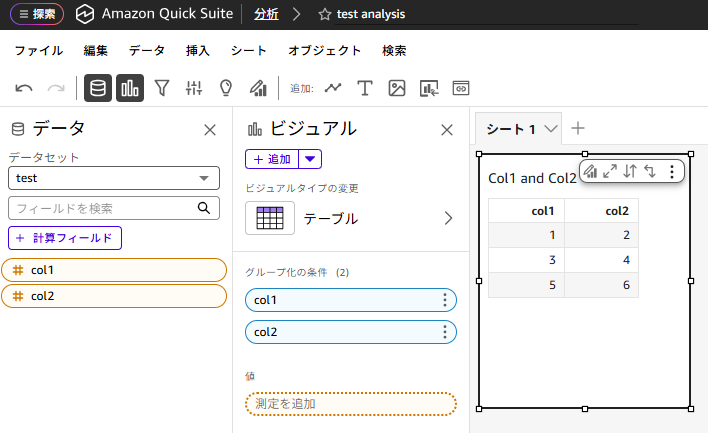Open the test dataset dropdown

click(114, 178)
